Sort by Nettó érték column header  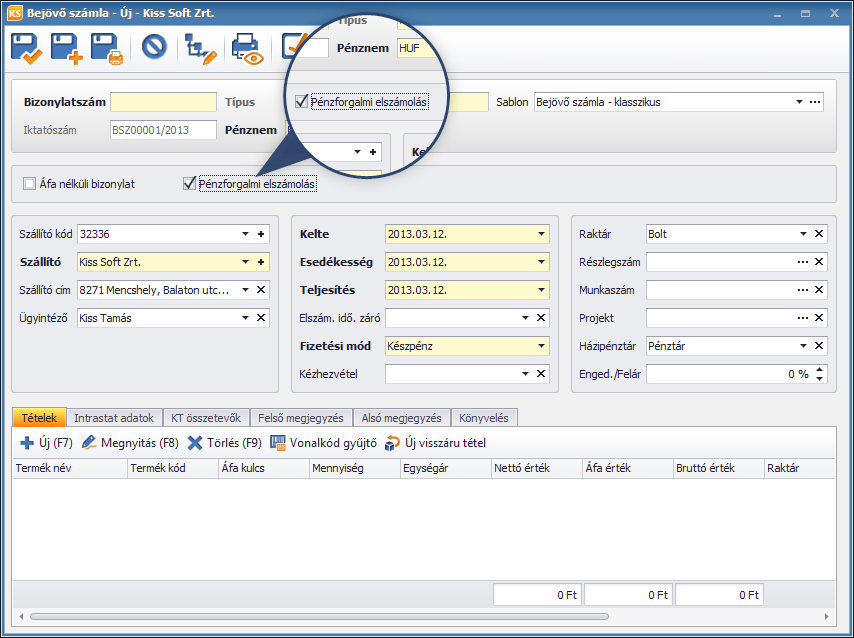click(x=536, y=468)
